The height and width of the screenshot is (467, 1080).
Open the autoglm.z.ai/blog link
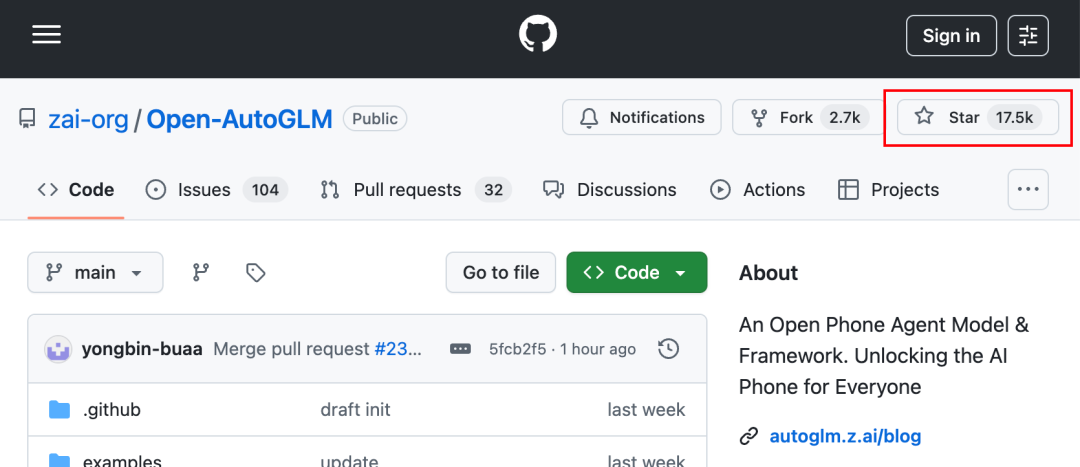[x=845, y=436]
